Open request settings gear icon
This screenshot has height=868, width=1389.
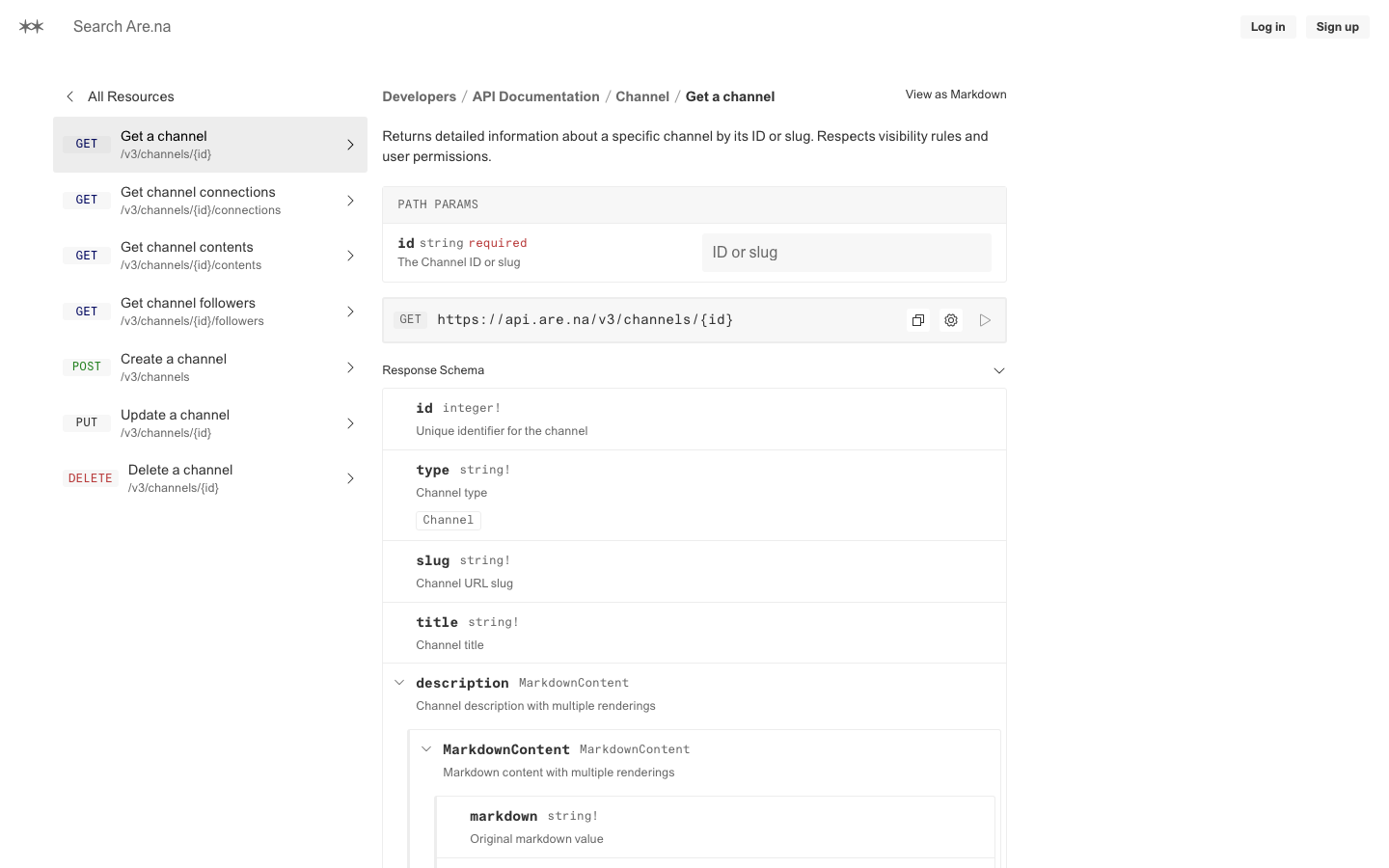point(951,320)
